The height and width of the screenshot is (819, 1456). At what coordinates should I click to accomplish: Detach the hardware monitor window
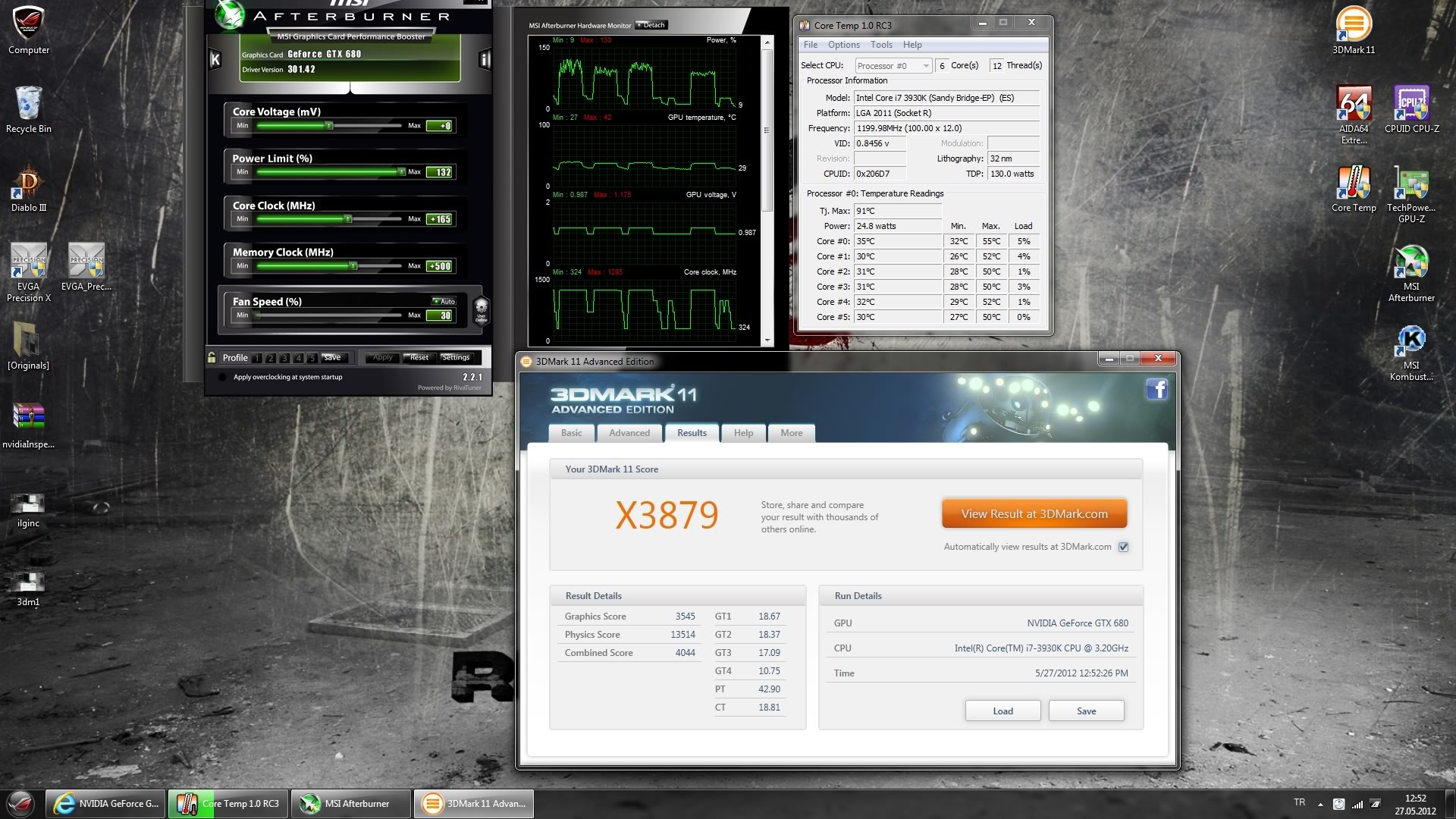tap(651, 25)
